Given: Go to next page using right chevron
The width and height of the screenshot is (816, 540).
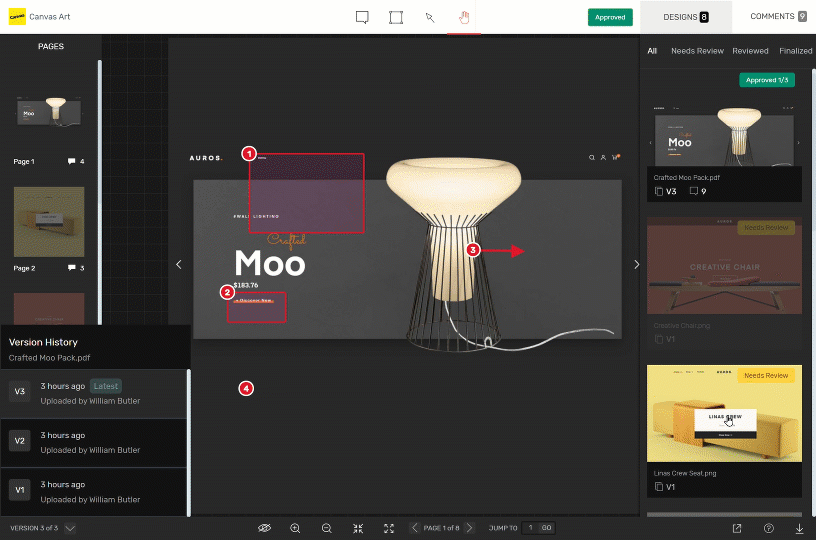Looking at the screenshot, I should [470, 528].
